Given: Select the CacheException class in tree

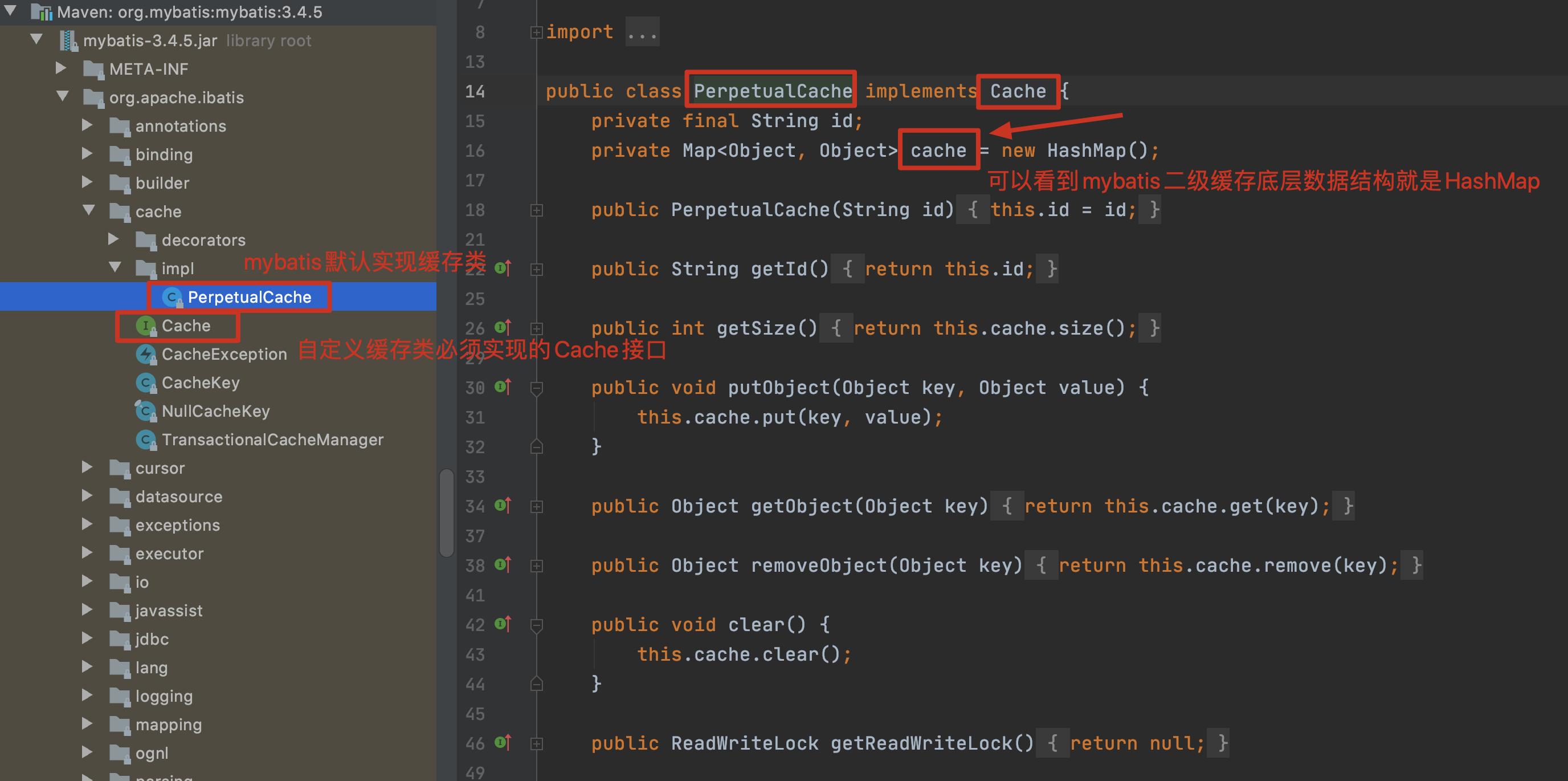Looking at the screenshot, I should 223,354.
